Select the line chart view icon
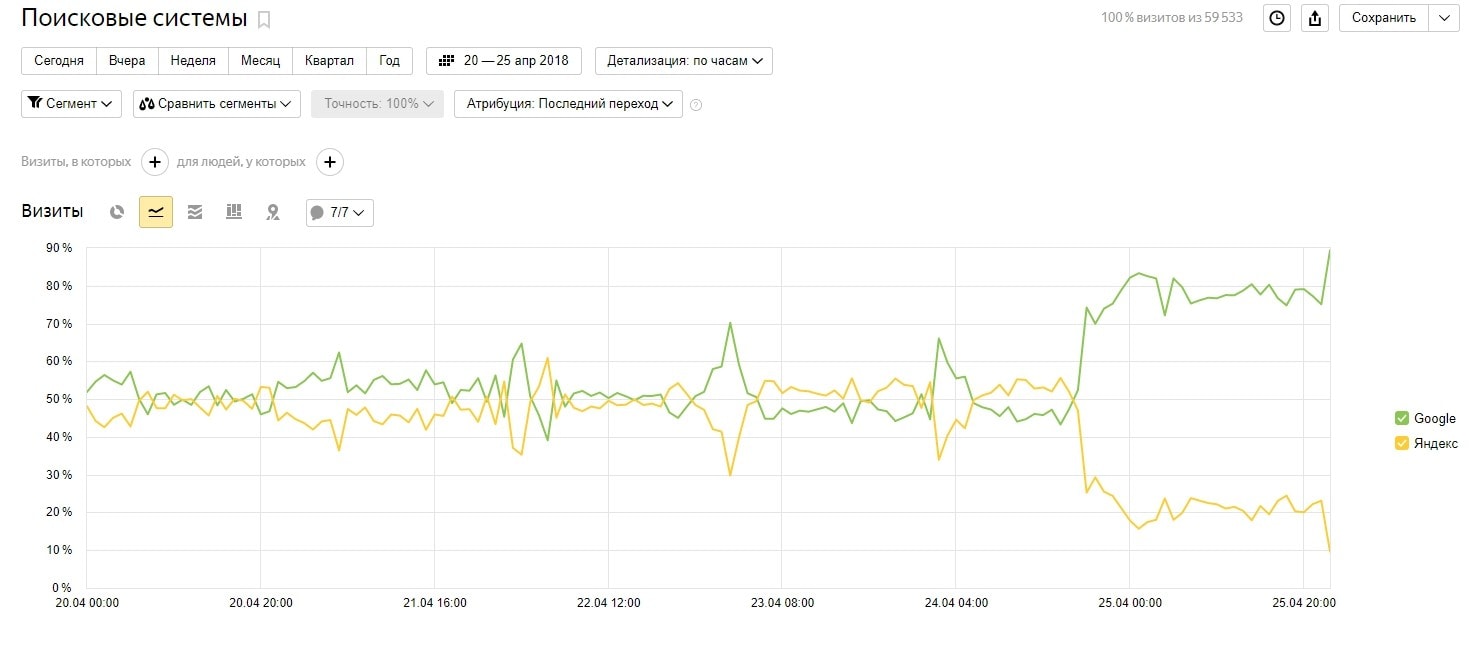The image size is (1469, 659). [156, 212]
